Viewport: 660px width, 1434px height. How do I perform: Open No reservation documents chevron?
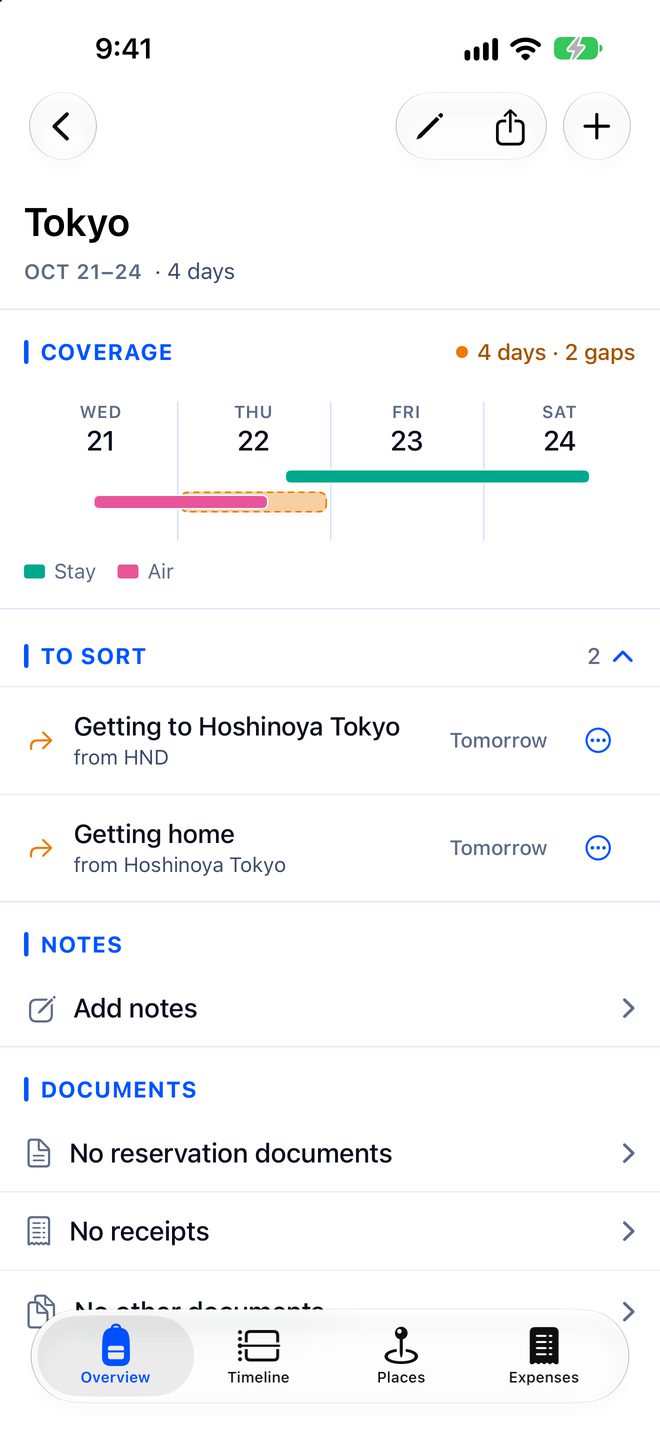(628, 1153)
